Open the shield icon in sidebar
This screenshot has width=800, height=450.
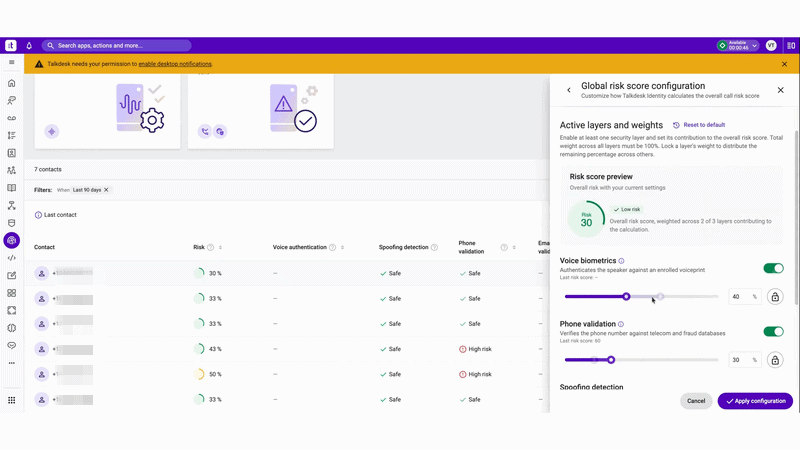pyautogui.click(x=12, y=223)
